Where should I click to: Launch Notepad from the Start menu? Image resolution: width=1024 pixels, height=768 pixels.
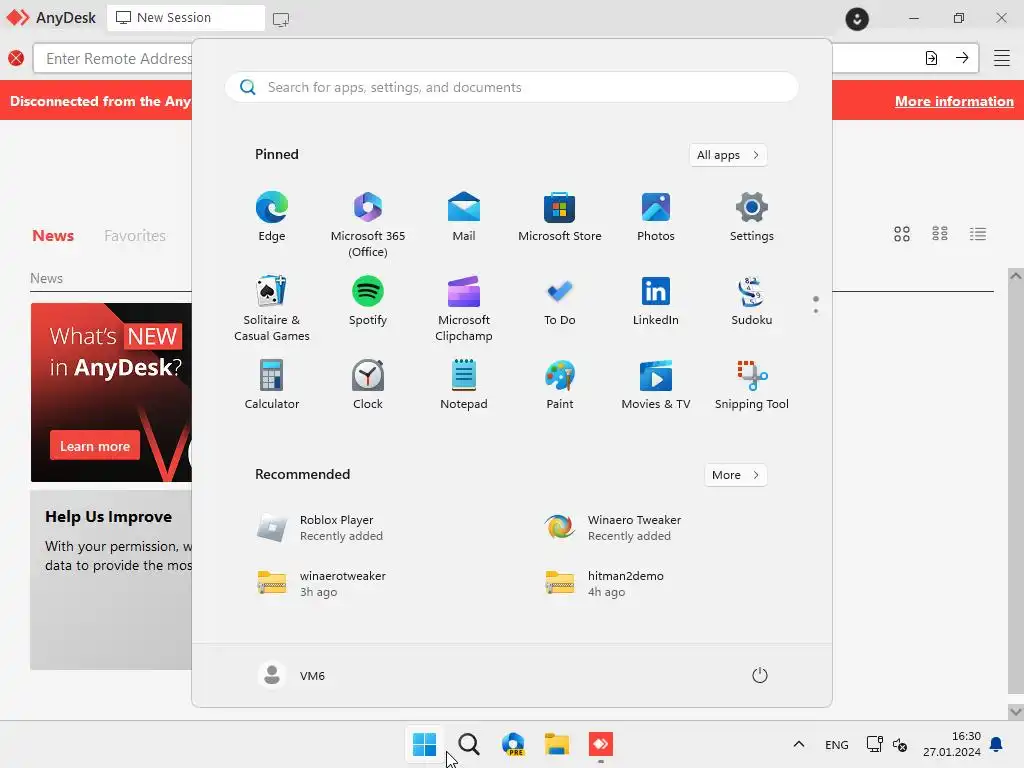click(x=464, y=385)
